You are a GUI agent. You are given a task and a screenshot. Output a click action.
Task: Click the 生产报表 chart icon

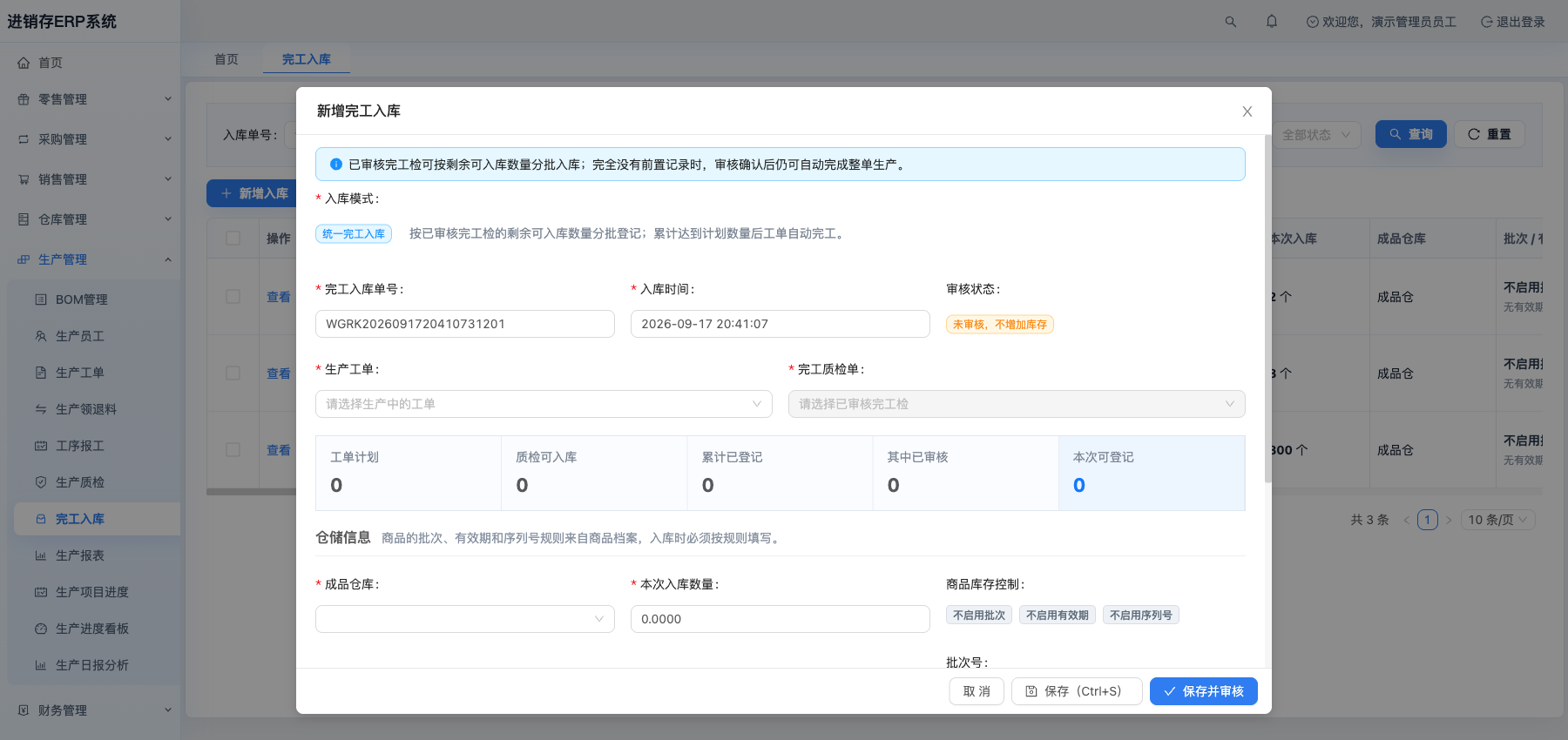click(41, 555)
